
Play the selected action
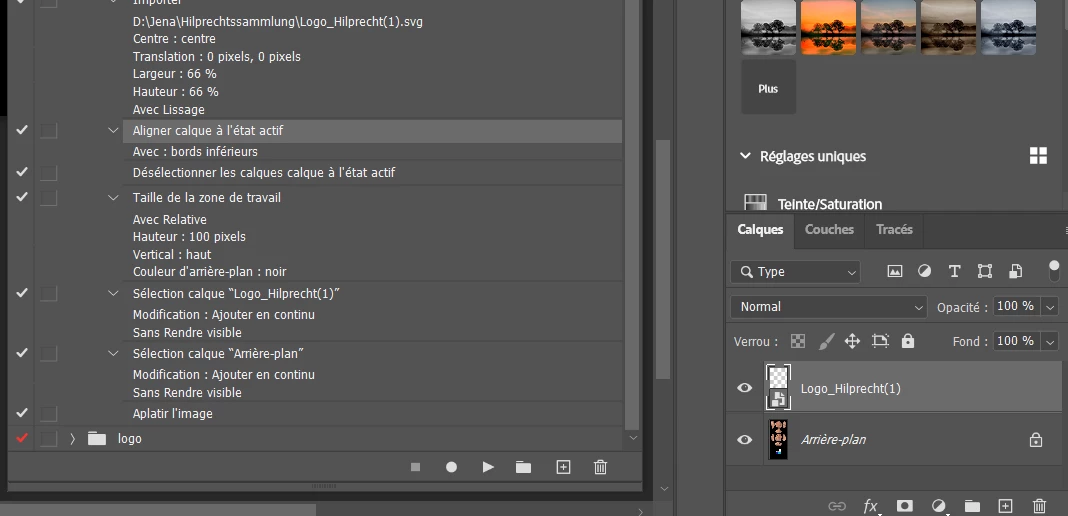click(x=488, y=467)
